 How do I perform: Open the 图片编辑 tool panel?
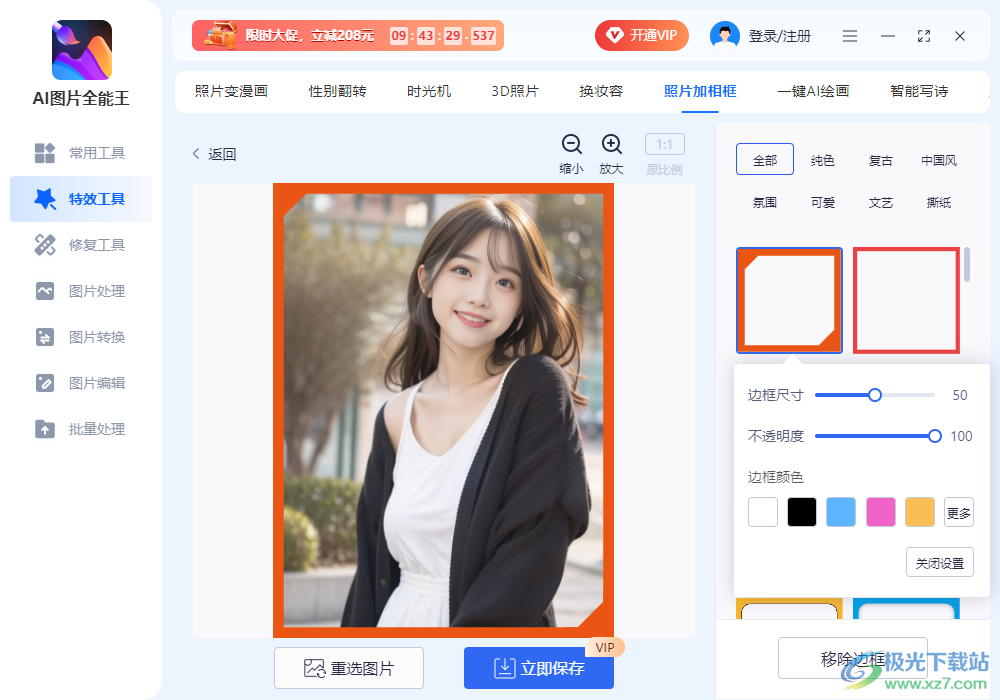pos(80,383)
